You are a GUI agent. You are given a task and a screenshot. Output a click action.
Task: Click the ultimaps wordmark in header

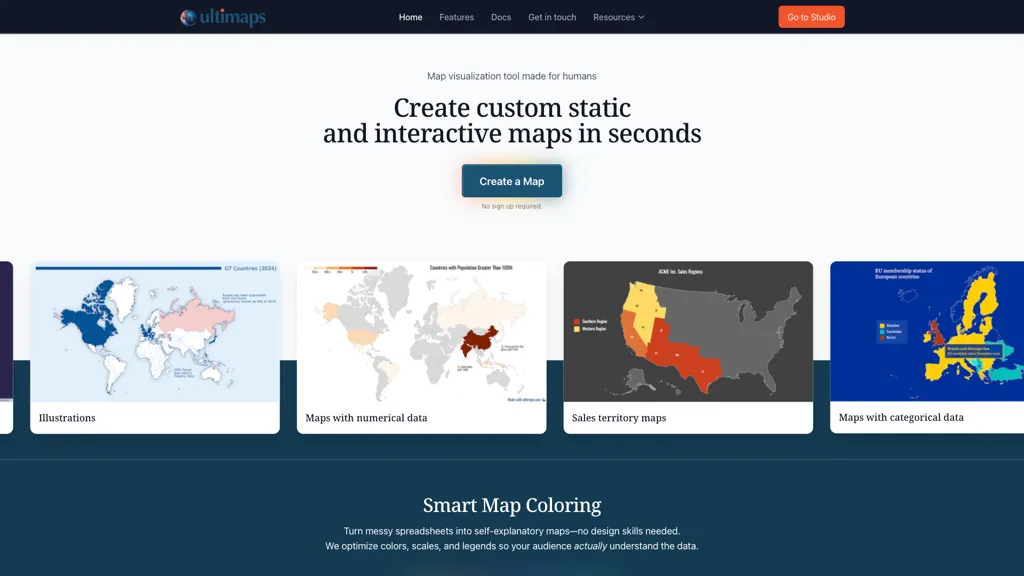[232, 17]
